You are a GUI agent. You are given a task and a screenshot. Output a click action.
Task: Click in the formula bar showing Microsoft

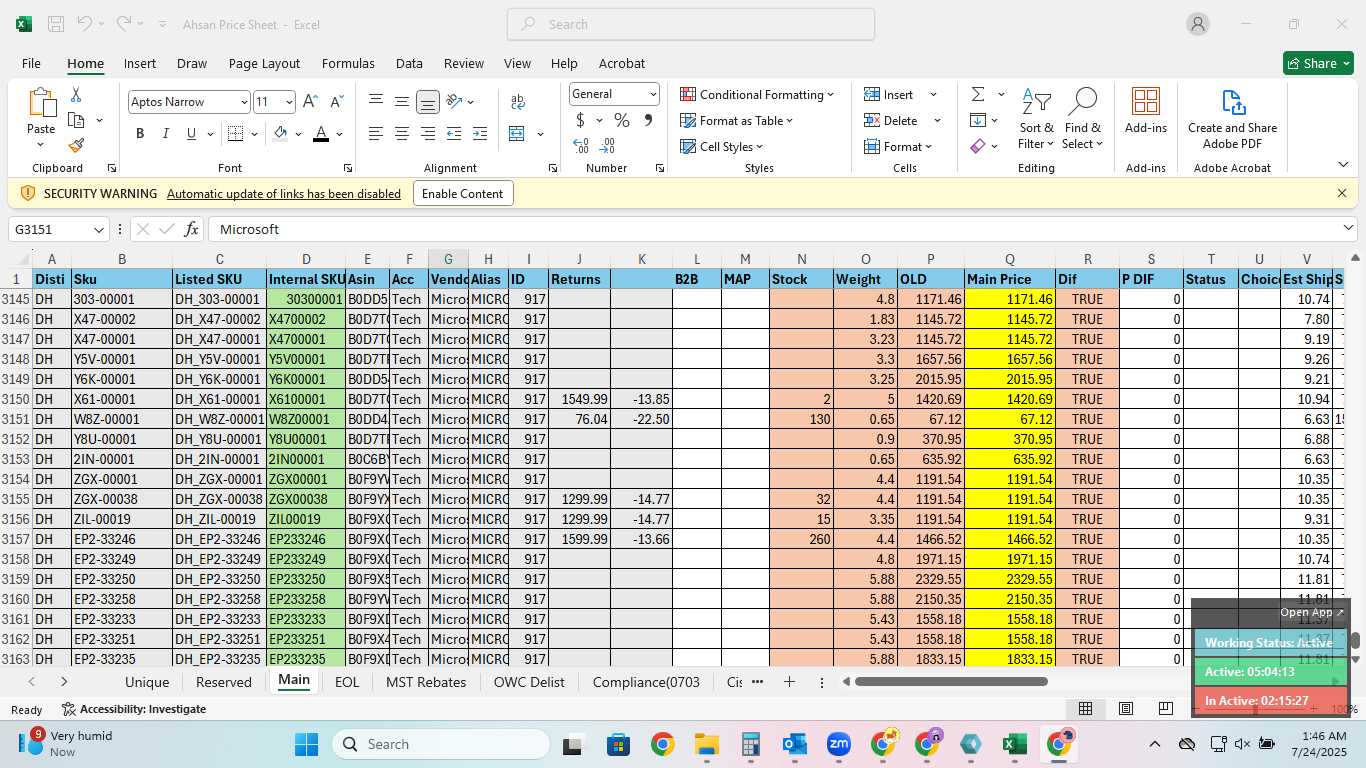click(x=780, y=229)
